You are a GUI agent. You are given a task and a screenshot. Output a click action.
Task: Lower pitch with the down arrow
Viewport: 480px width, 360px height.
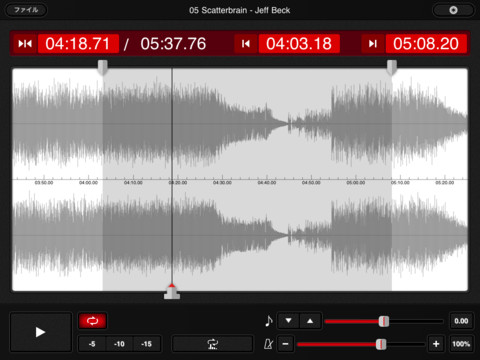point(289,321)
